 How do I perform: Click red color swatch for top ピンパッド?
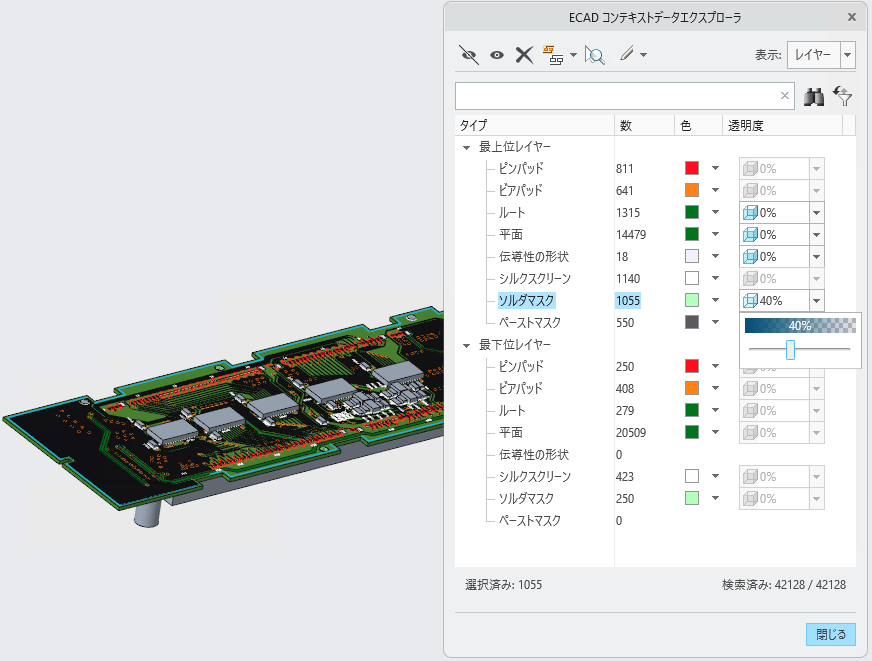coord(692,168)
